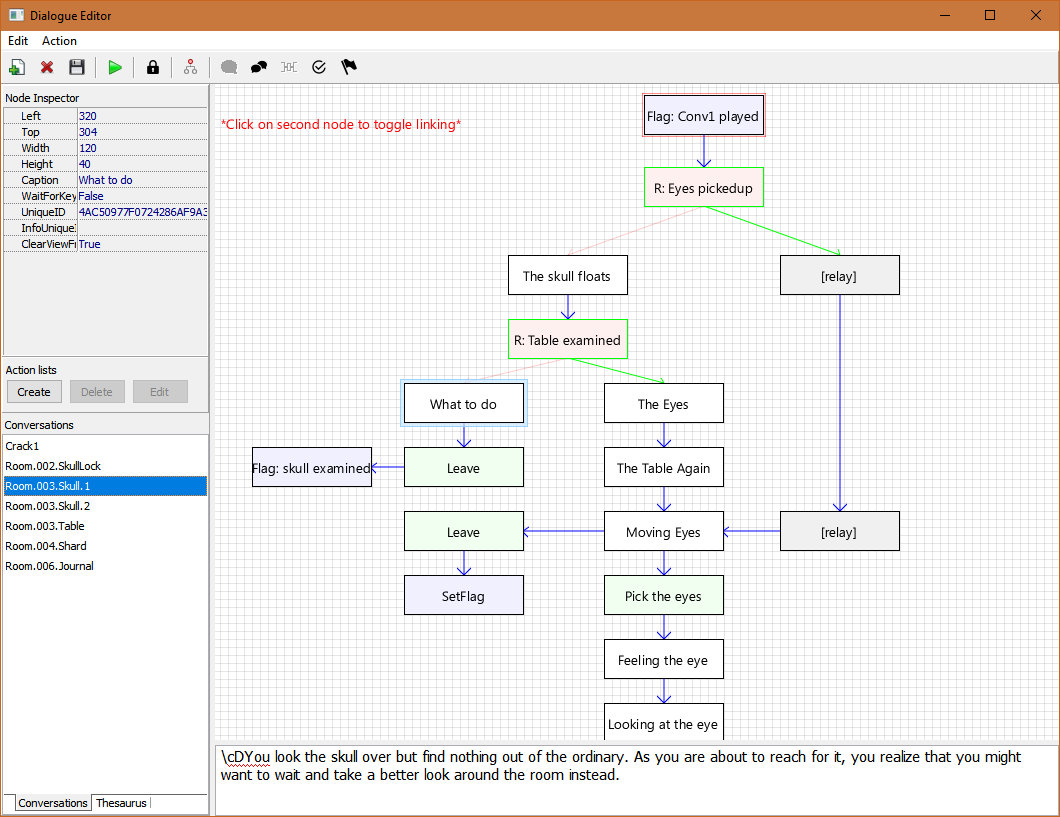Select the 'Pick the eyes' node
The image size is (1060, 817).
point(663,596)
